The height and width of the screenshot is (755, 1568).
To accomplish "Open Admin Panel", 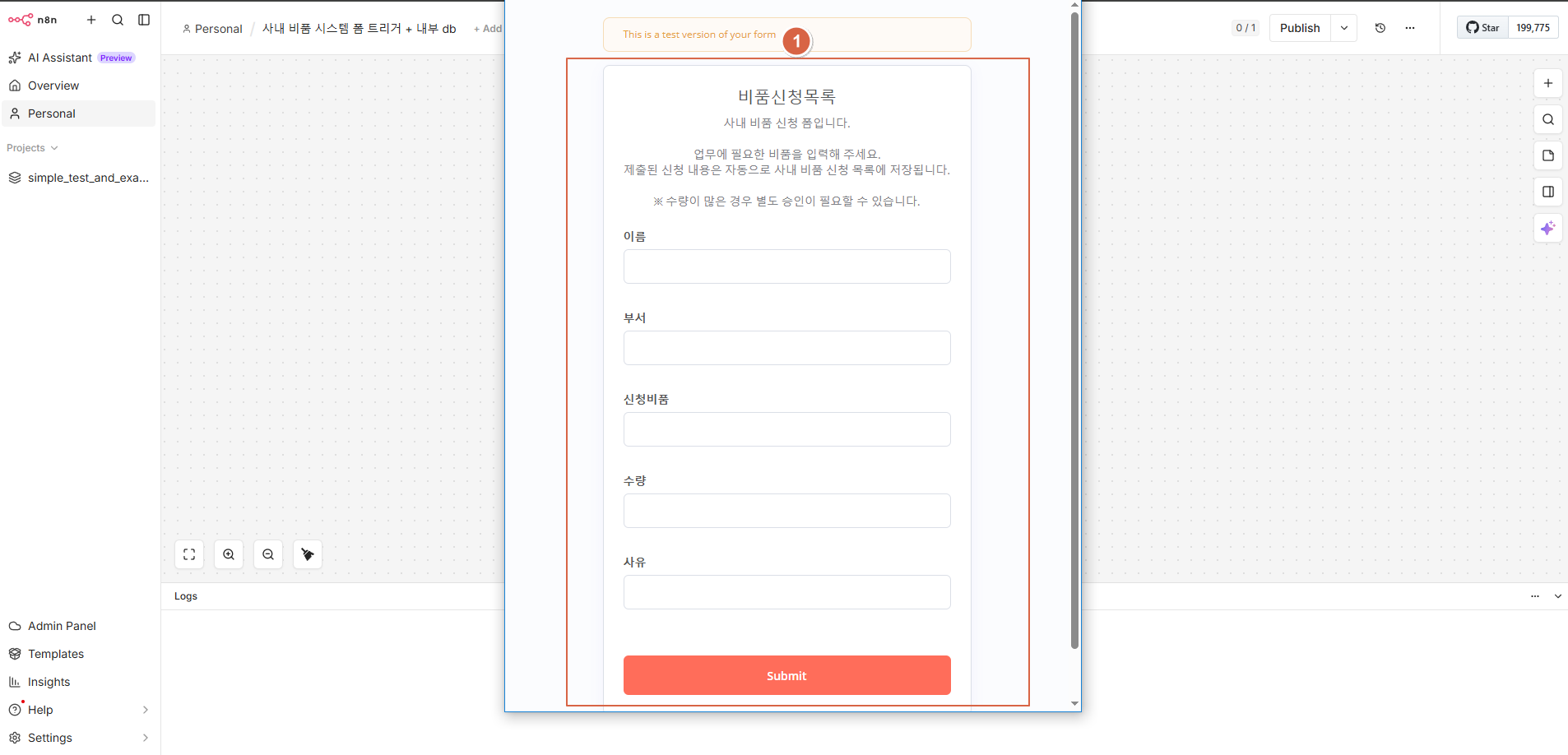I will click(79, 626).
